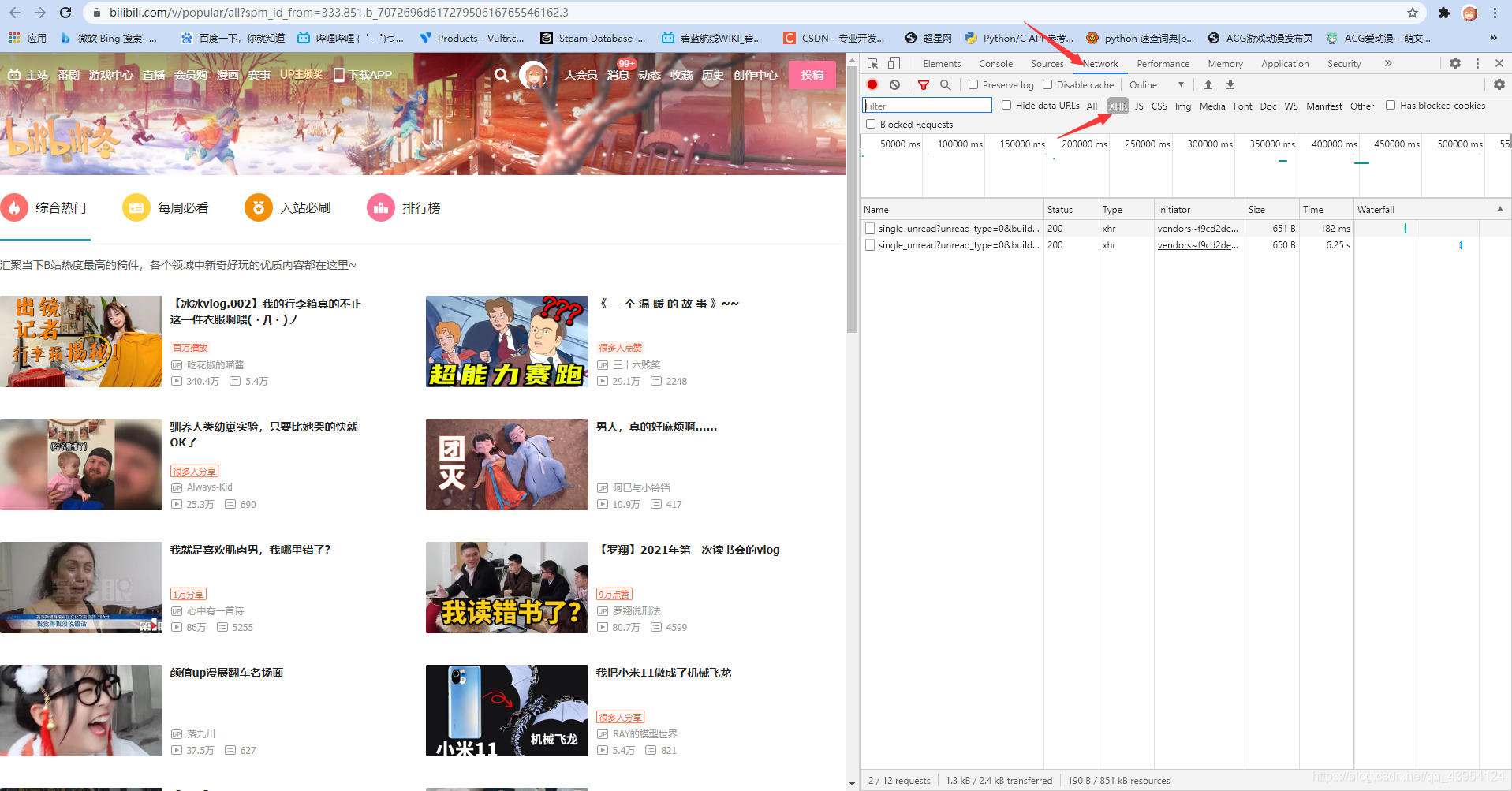Switch to Elements tab

[942, 64]
